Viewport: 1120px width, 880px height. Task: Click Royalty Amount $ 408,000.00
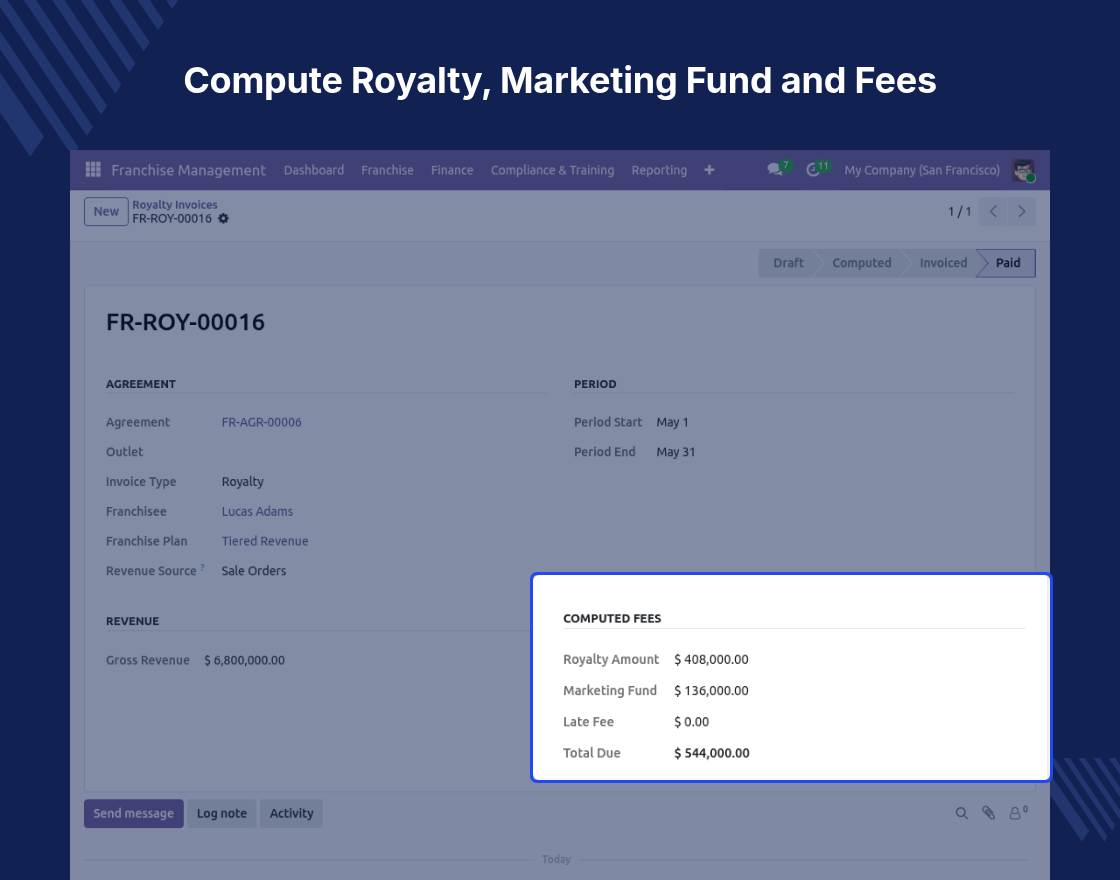point(711,659)
